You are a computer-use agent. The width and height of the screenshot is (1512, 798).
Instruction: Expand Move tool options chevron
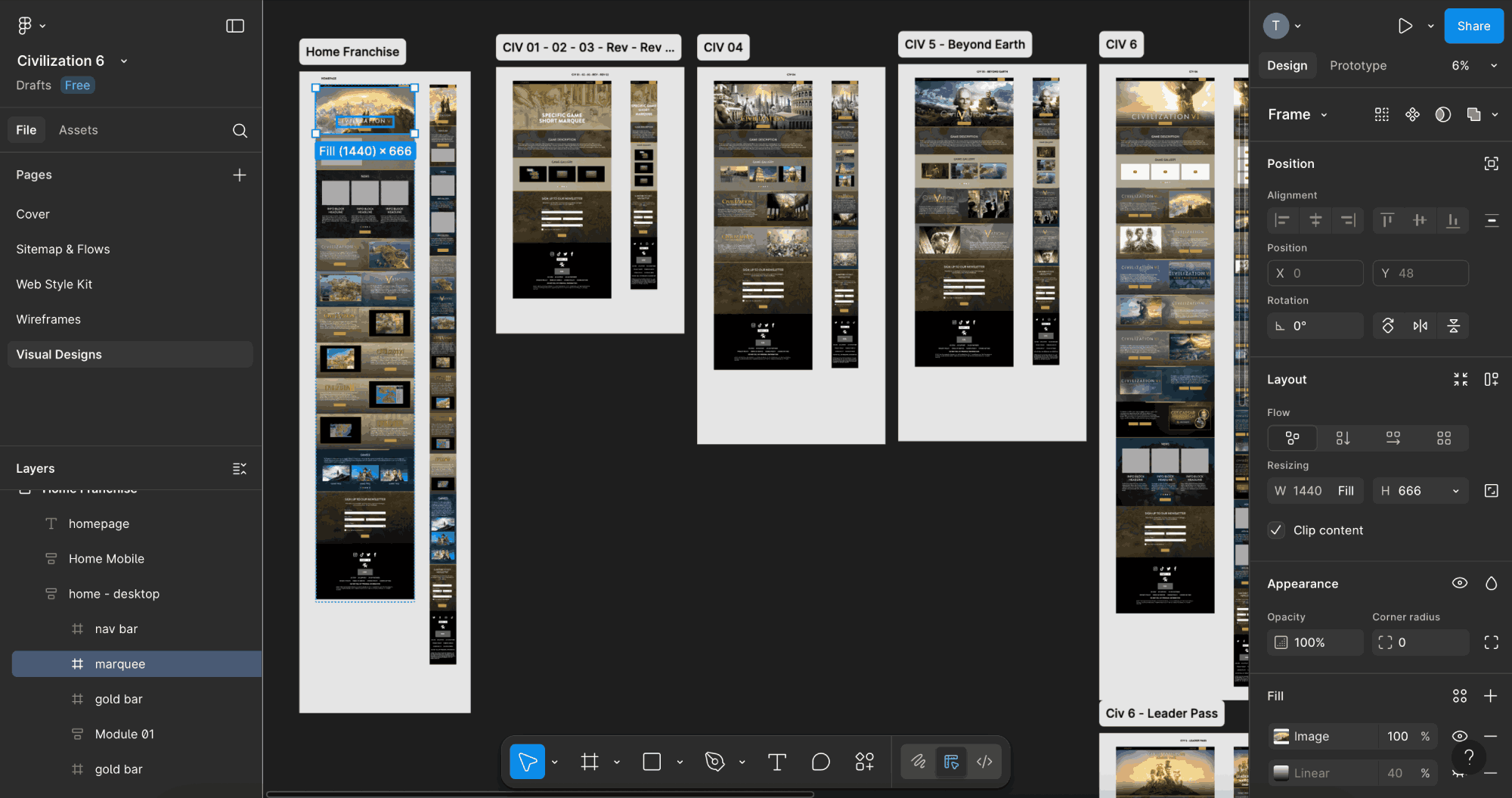click(x=555, y=762)
